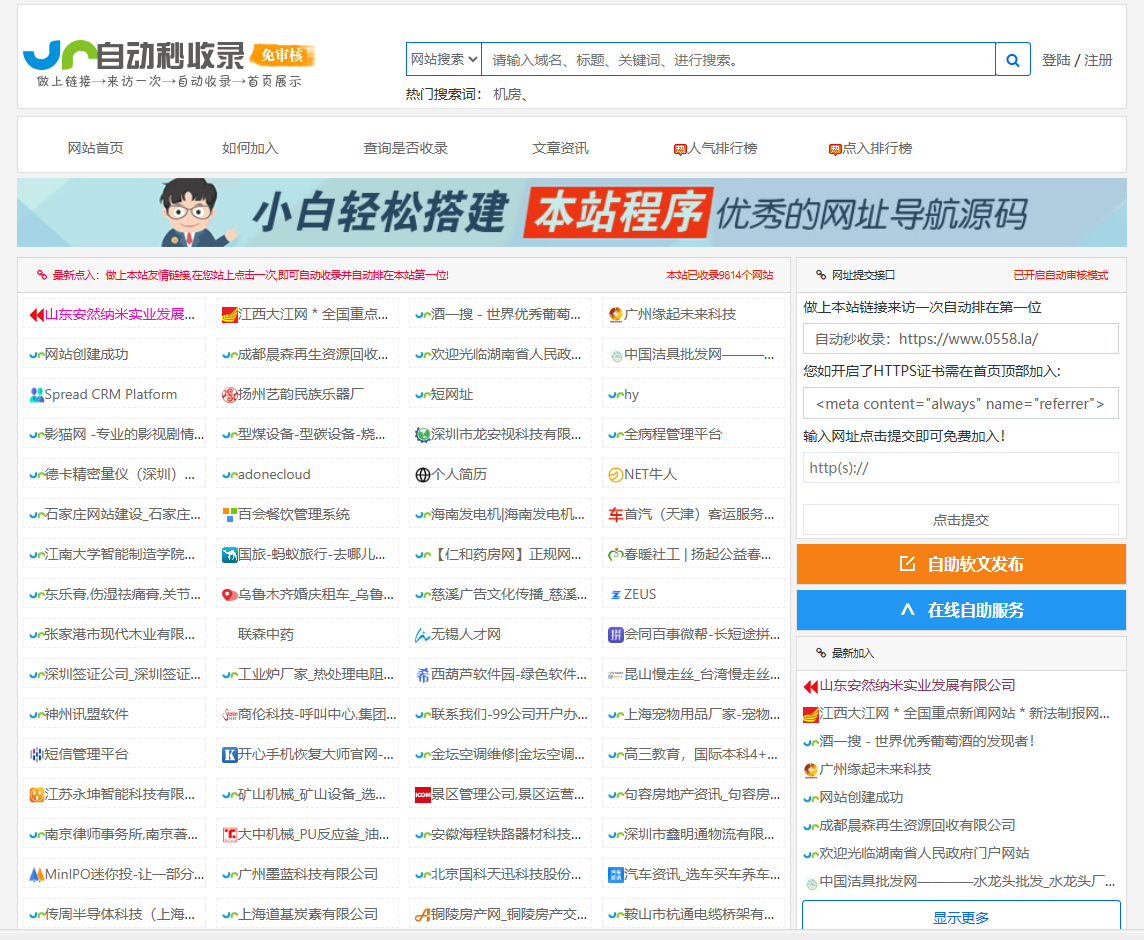Click the 铜陵房产网 orange favicon
Screen dimensions: 1144x940
422,915
